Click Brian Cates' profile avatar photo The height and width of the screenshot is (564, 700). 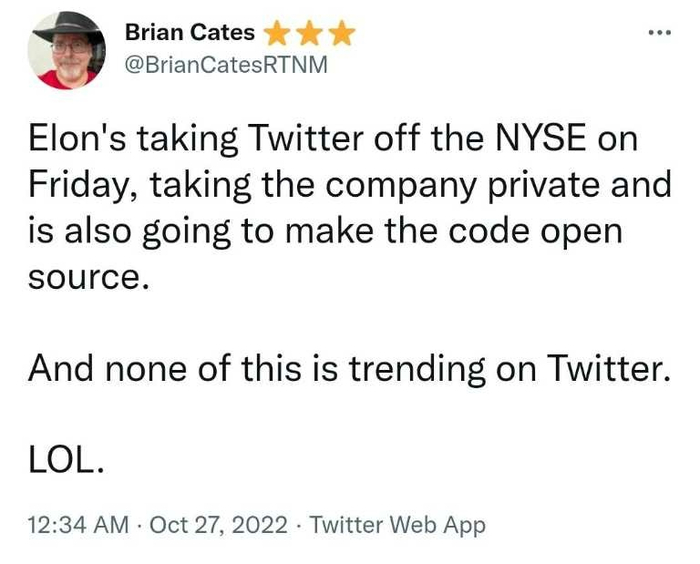[x=64, y=55]
